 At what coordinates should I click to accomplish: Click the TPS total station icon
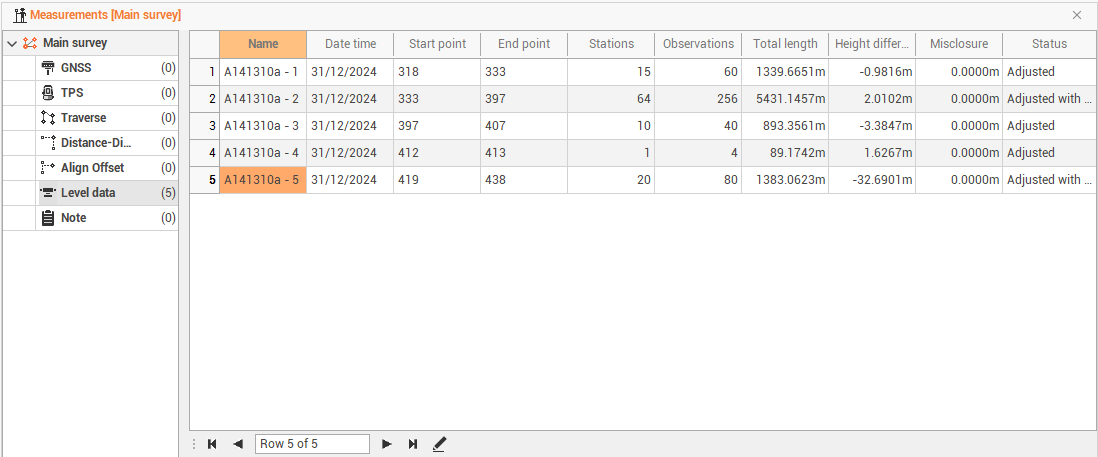coord(47,93)
